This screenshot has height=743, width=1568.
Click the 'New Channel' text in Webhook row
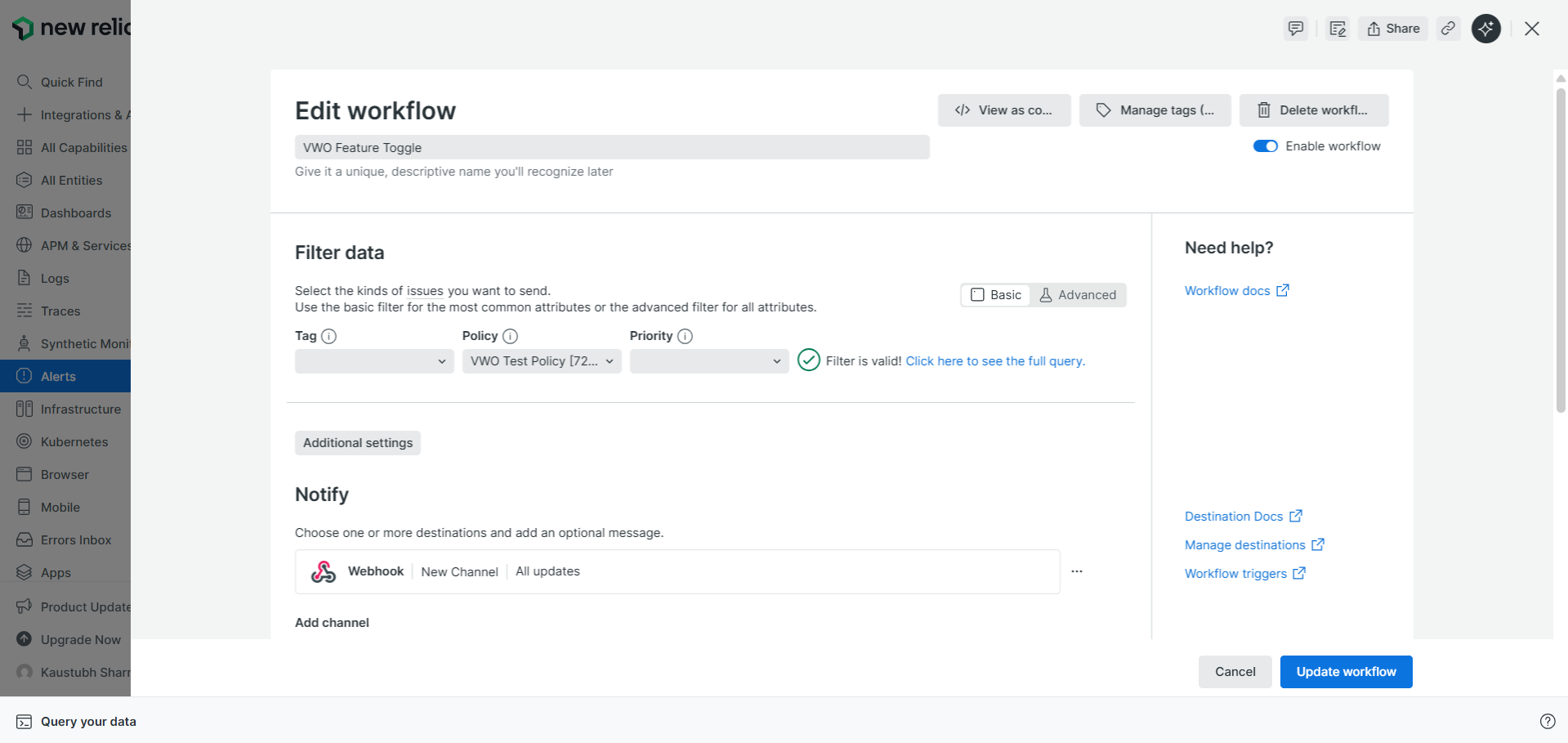tap(459, 572)
